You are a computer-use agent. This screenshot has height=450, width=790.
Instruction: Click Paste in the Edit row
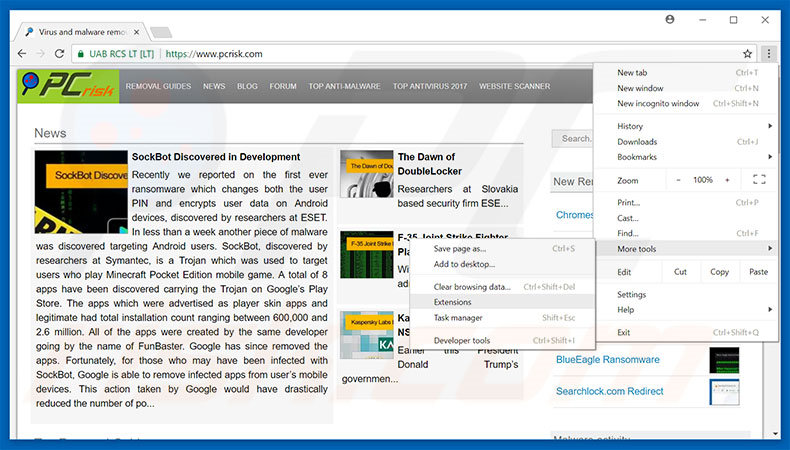[758, 272]
